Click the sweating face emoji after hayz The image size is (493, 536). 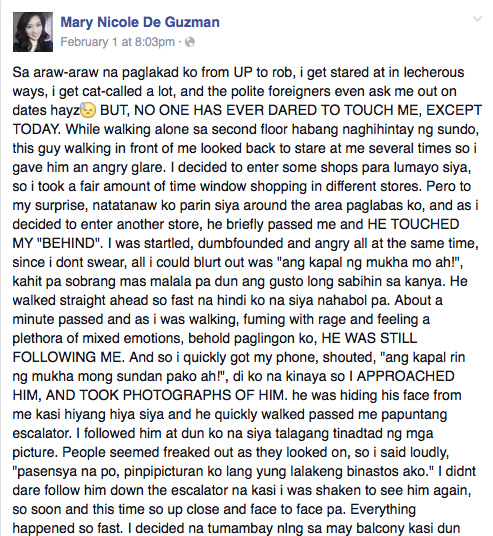pyautogui.click(x=89, y=110)
